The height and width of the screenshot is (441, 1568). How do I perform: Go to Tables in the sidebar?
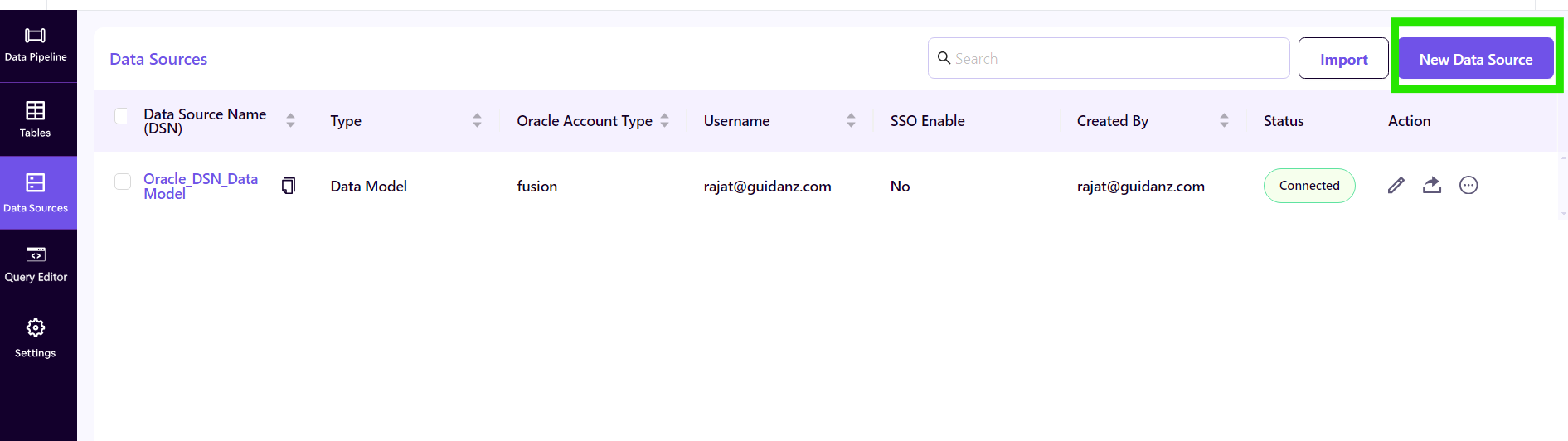tap(36, 119)
